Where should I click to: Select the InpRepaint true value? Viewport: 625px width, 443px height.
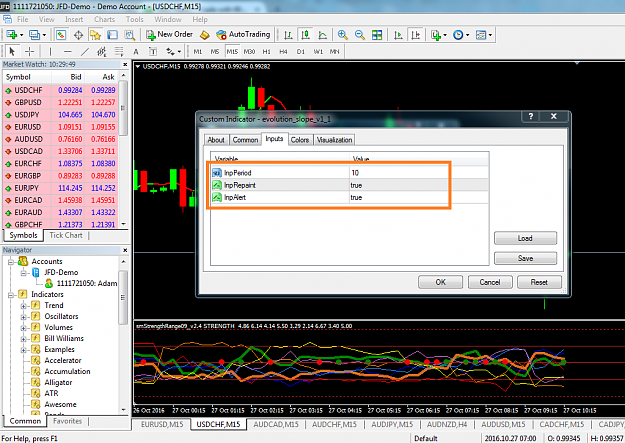(419, 185)
